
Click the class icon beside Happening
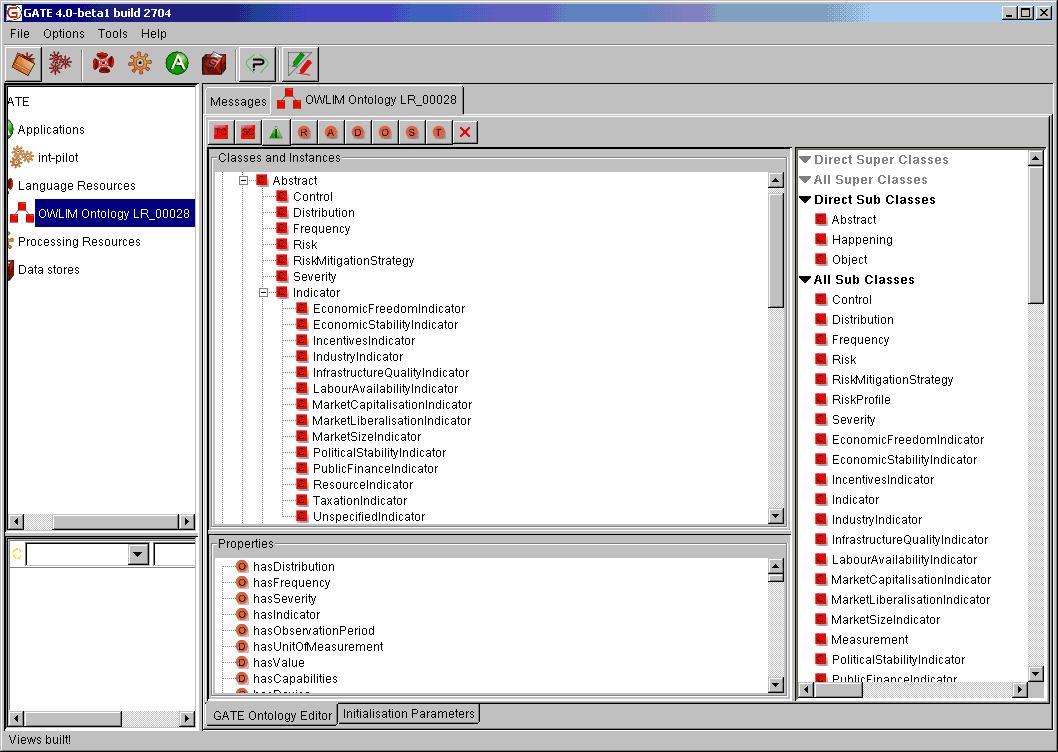tap(820, 240)
